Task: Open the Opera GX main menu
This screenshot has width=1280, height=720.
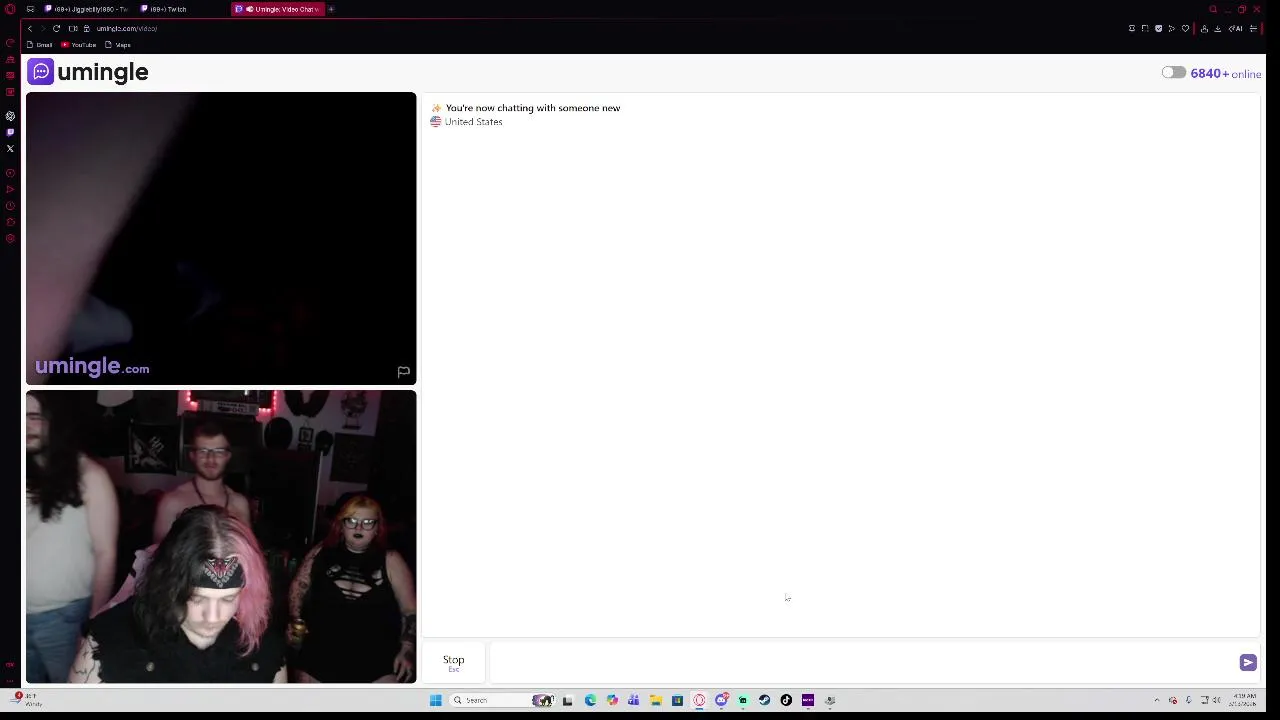Action: click(10, 9)
